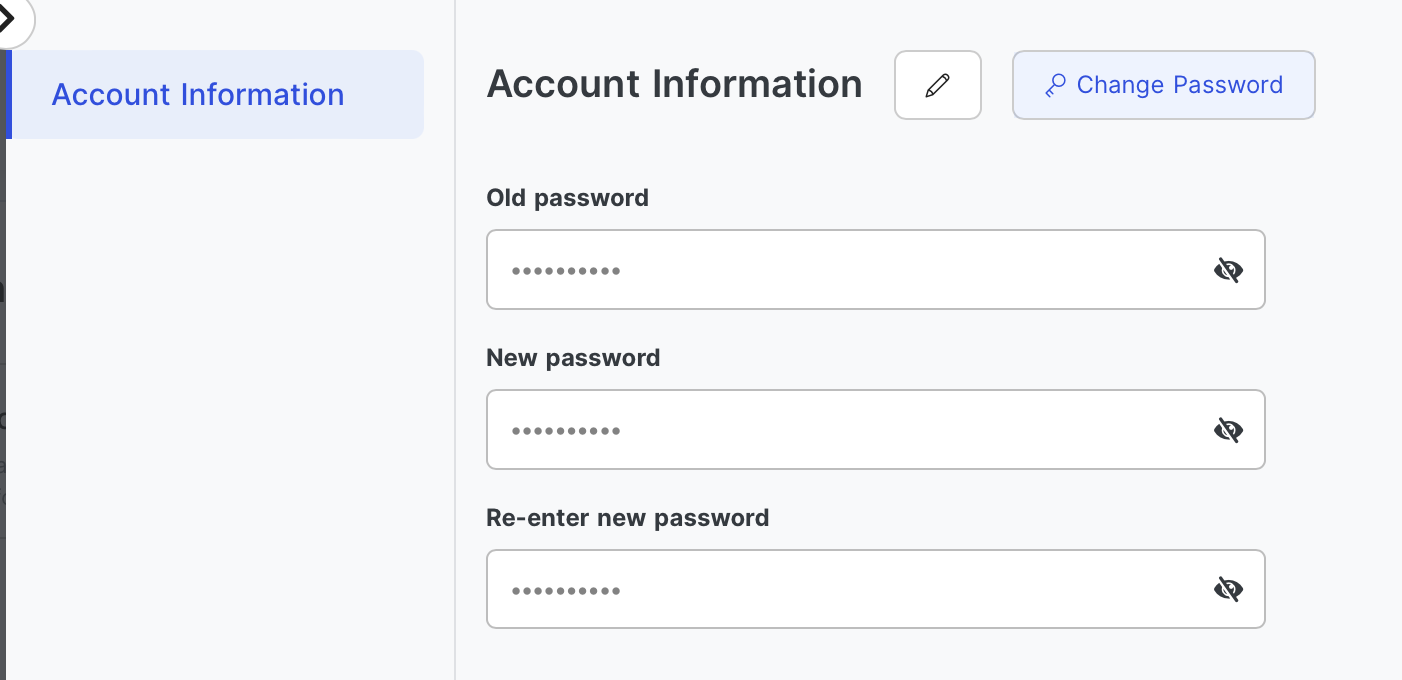Unhide the Re-enter new password text
This screenshot has width=1402, height=680.
(1228, 590)
